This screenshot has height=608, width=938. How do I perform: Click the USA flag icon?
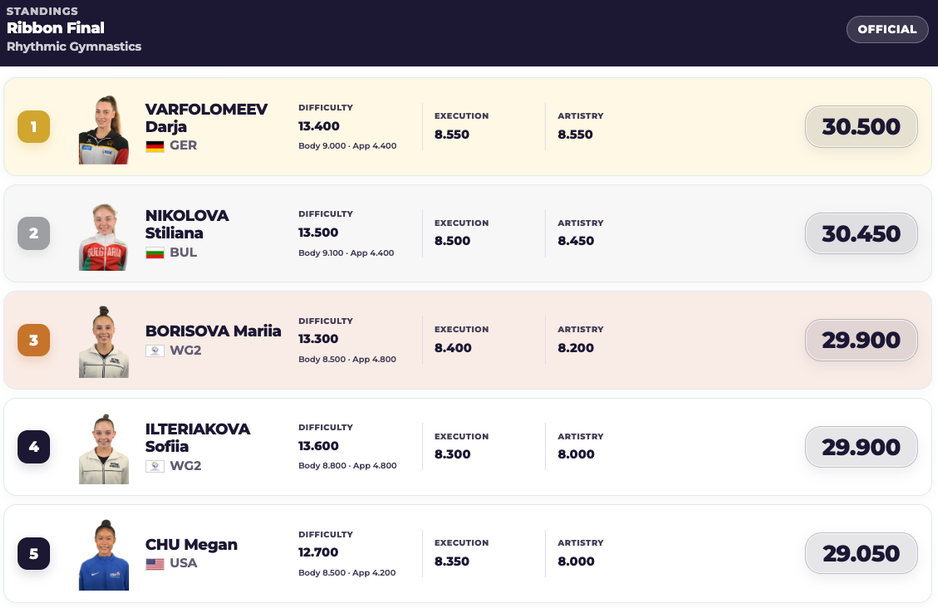pyautogui.click(x=155, y=564)
